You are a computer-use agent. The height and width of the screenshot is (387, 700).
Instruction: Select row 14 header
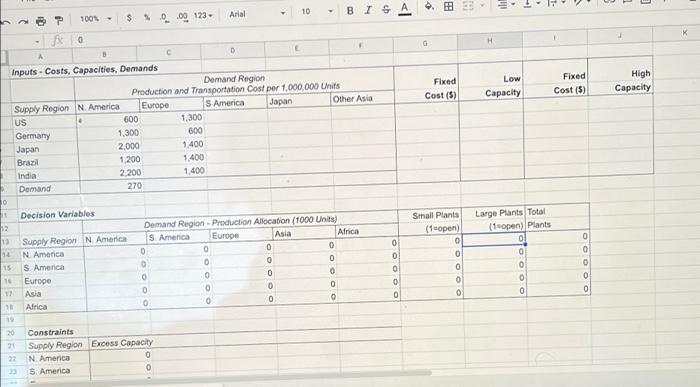7,255
